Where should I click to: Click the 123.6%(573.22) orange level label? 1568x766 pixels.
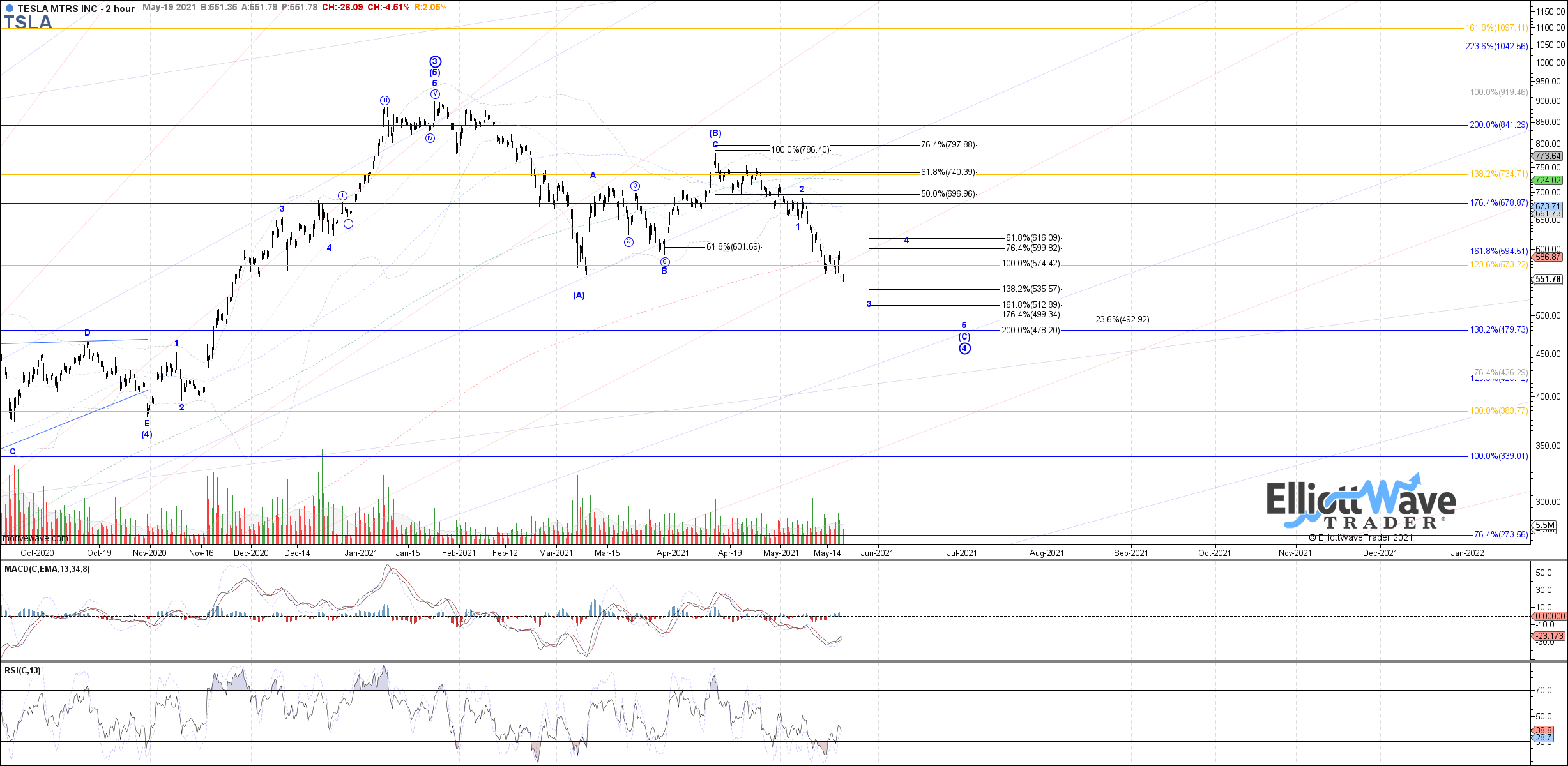[1499, 265]
